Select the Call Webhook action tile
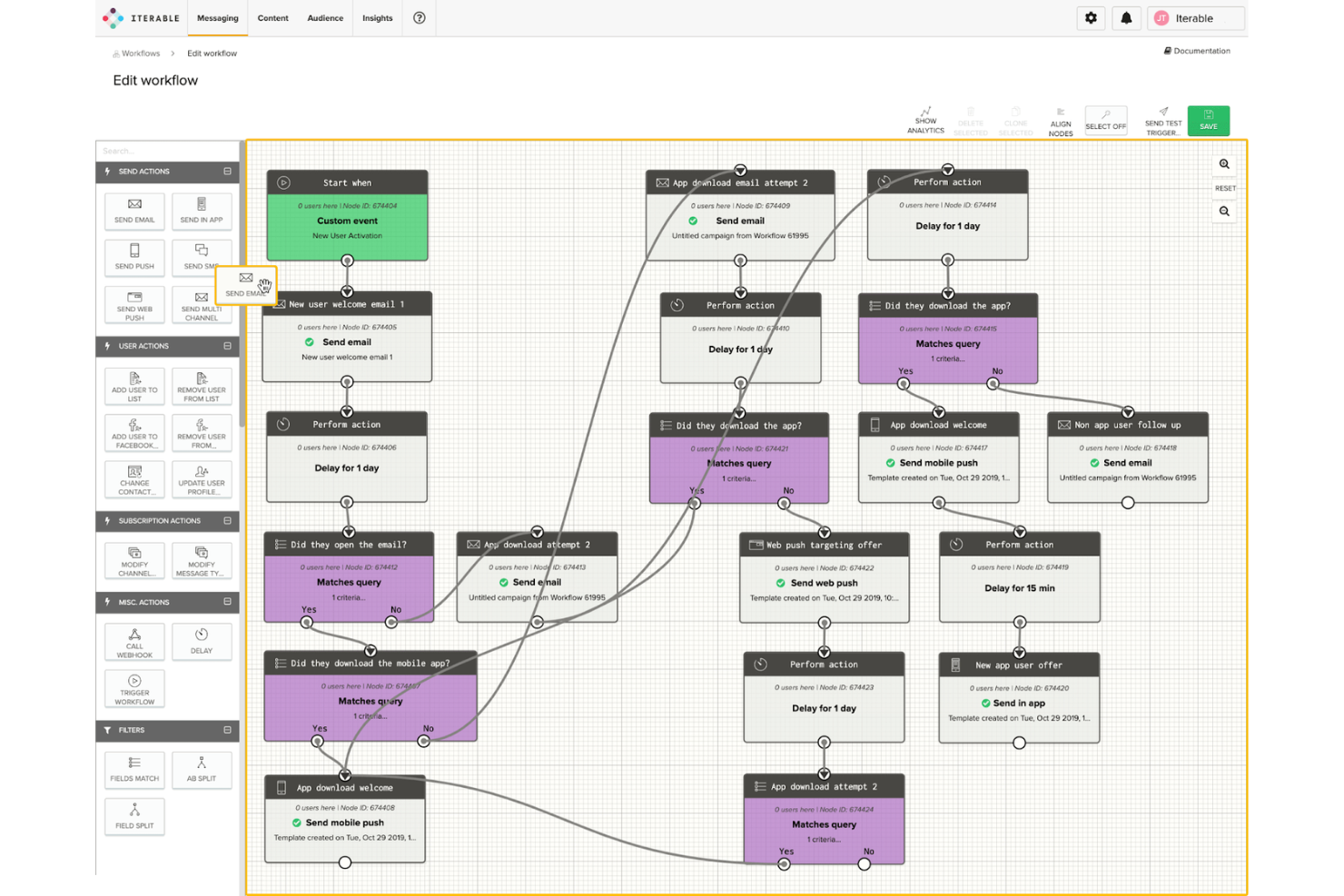Image resolution: width=1344 pixels, height=896 pixels. [134, 643]
